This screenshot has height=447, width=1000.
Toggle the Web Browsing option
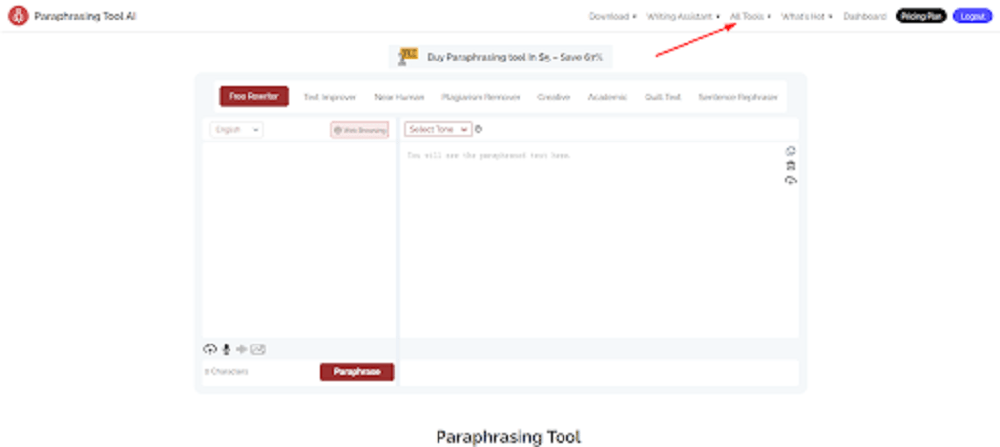(x=359, y=130)
